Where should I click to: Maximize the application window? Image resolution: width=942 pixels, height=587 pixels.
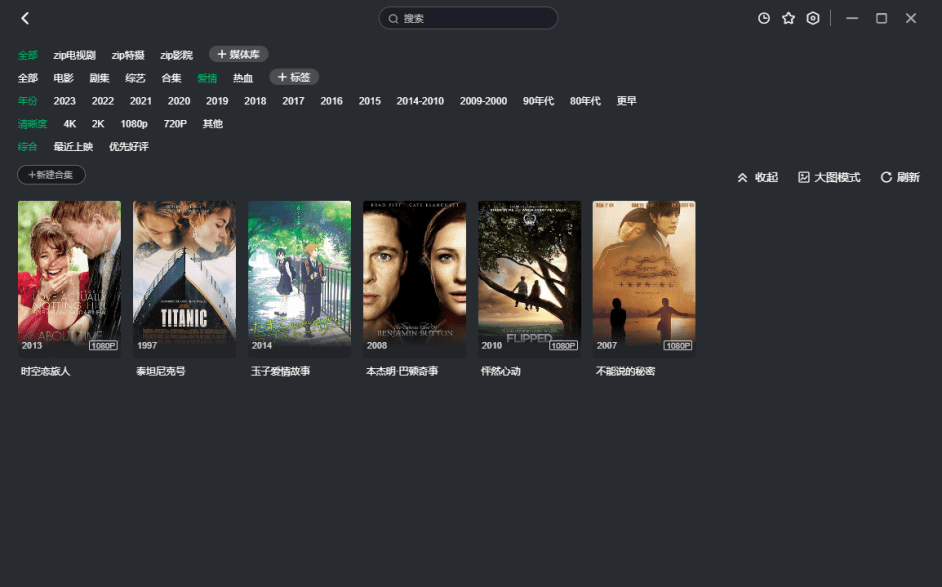881,19
